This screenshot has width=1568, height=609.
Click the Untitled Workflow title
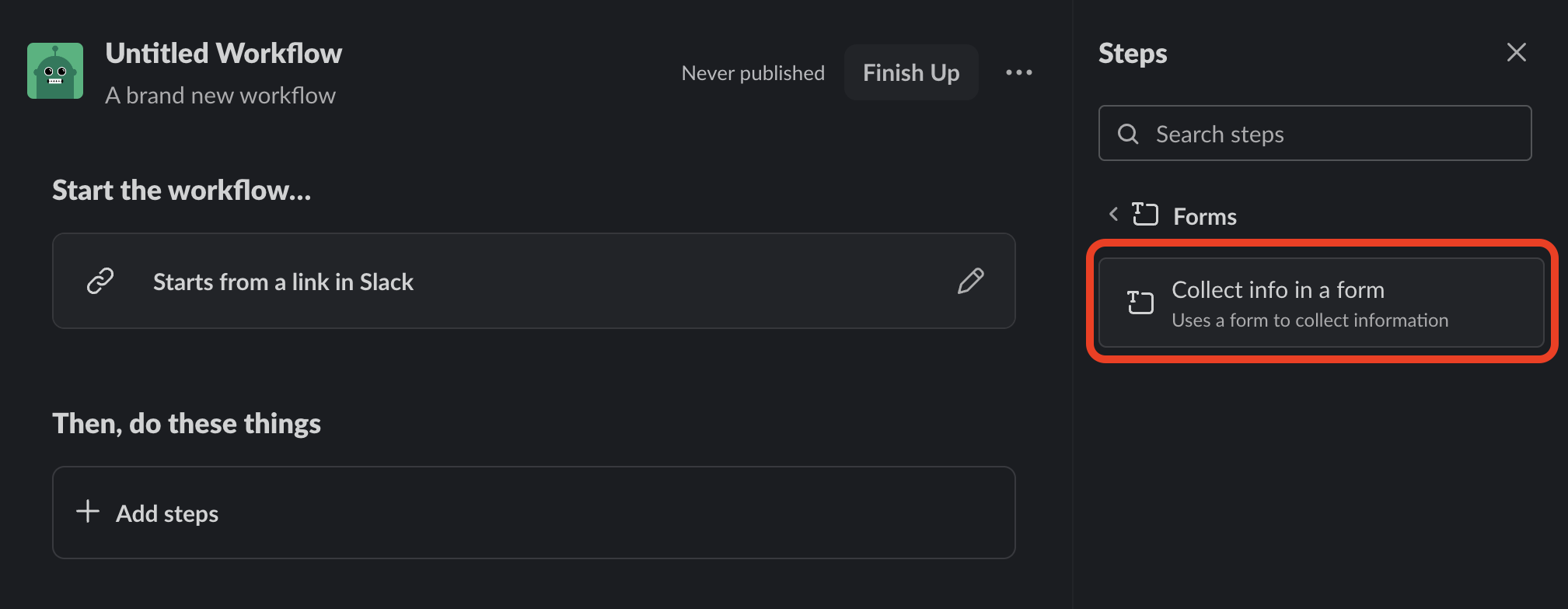coord(224,54)
